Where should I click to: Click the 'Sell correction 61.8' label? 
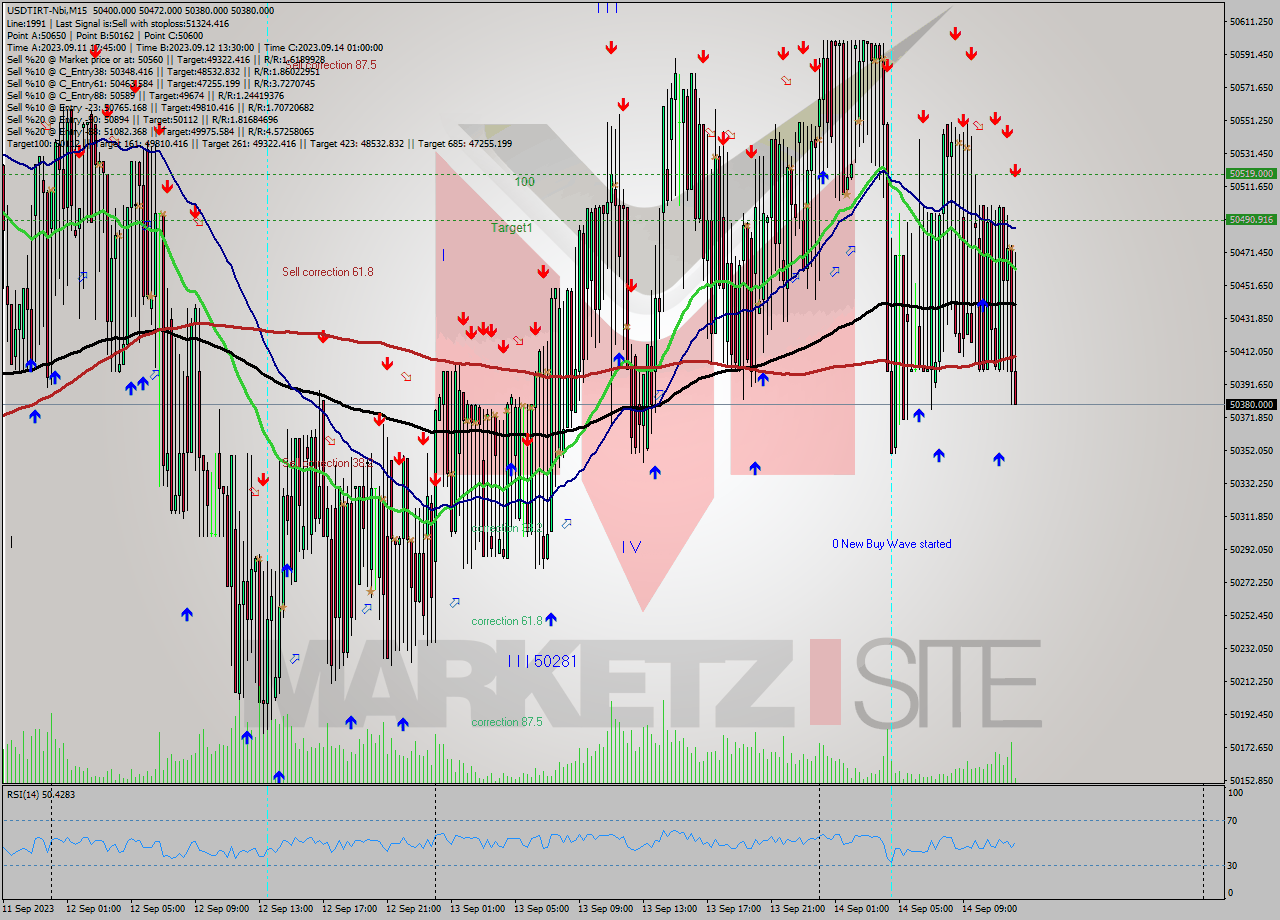pyautogui.click(x=328, y=272)
